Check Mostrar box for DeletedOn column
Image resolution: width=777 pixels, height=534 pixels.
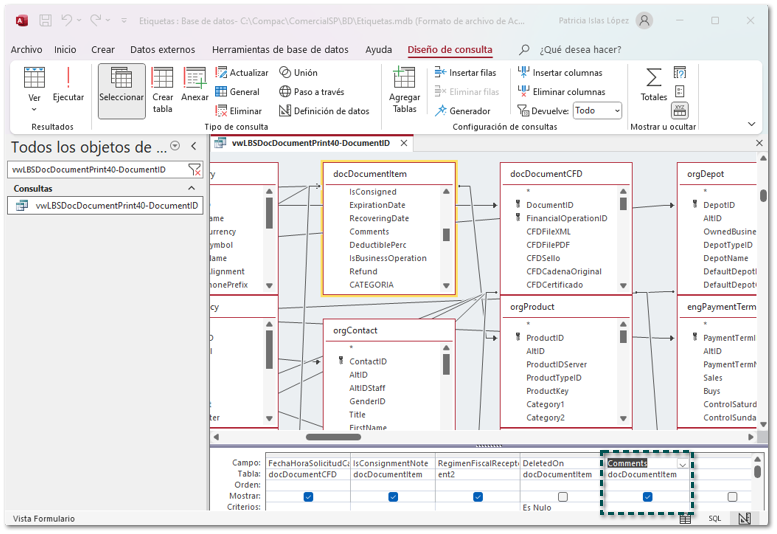click(563, 497)
